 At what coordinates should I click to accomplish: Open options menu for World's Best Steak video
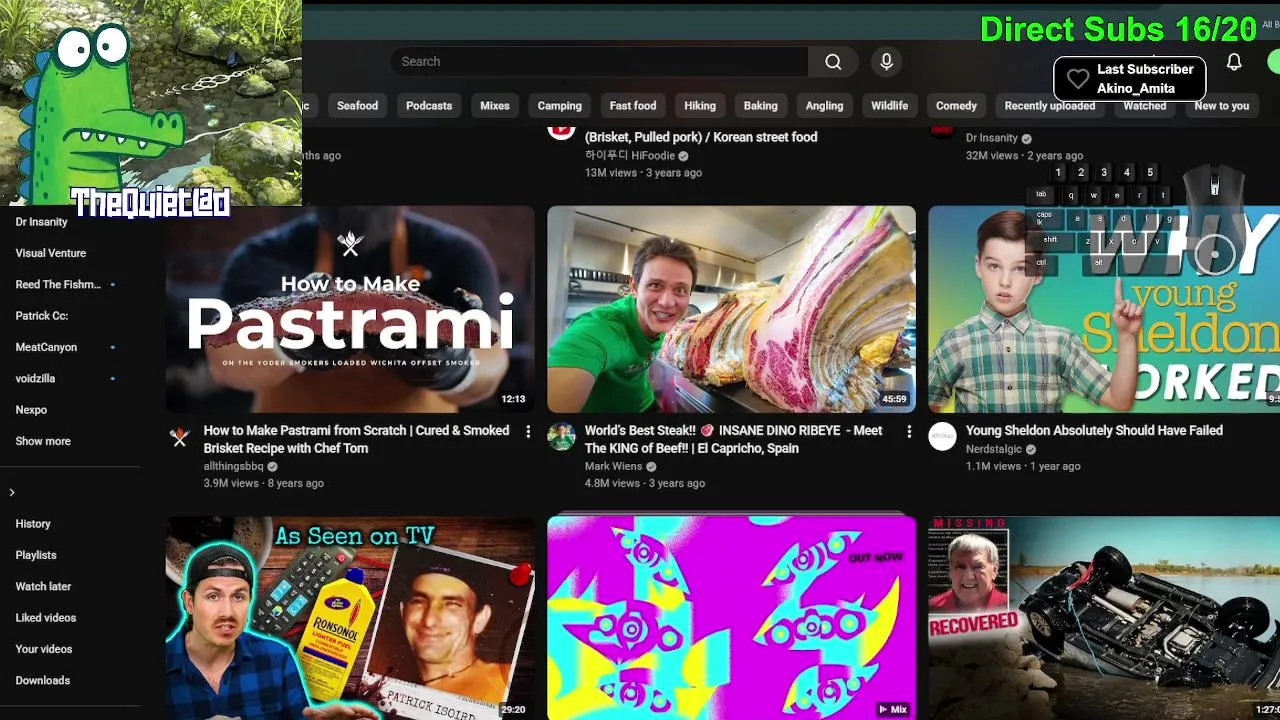[909, 431]
